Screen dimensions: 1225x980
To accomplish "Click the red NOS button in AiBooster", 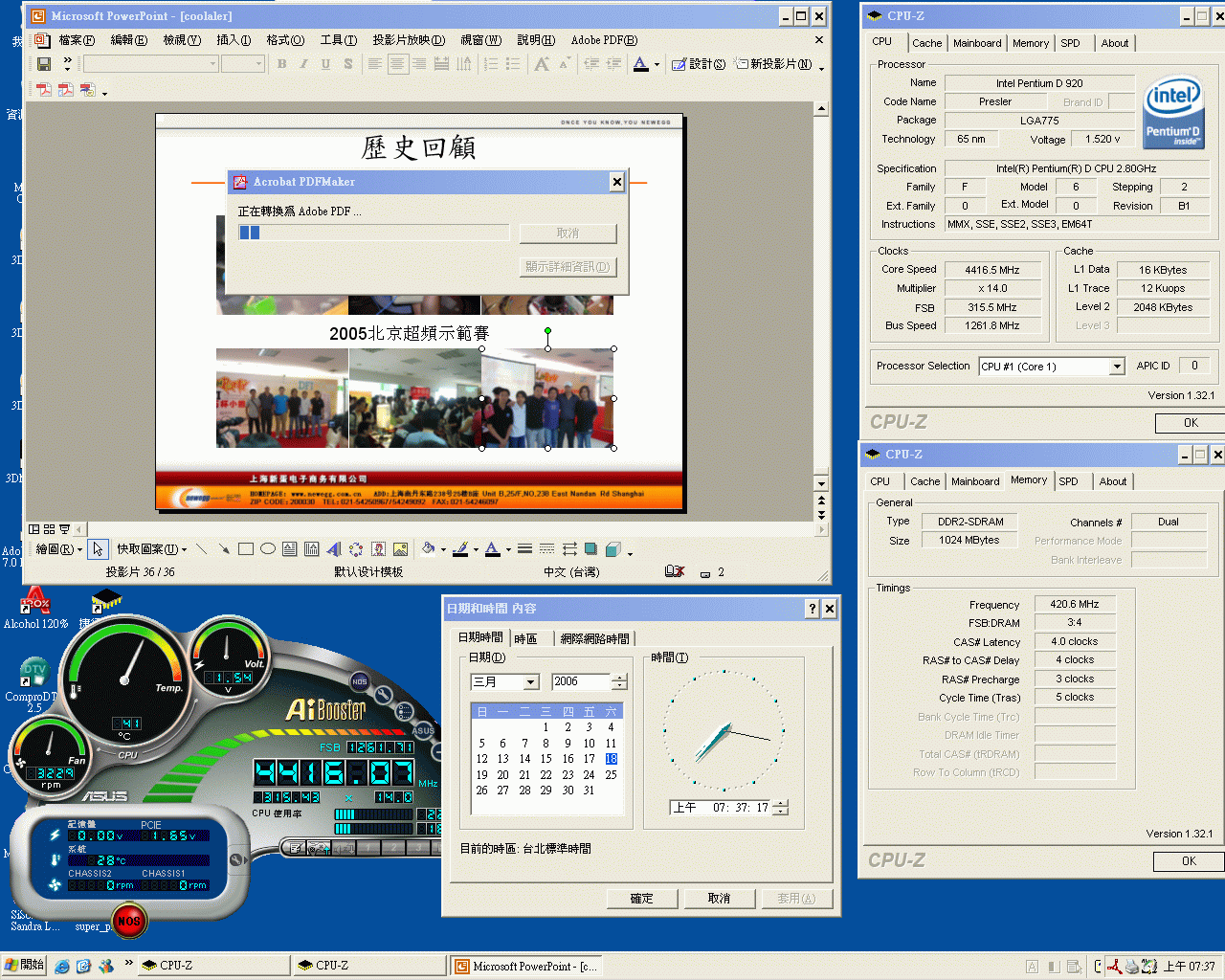I will pyautogui.click(x=128, y=921).
